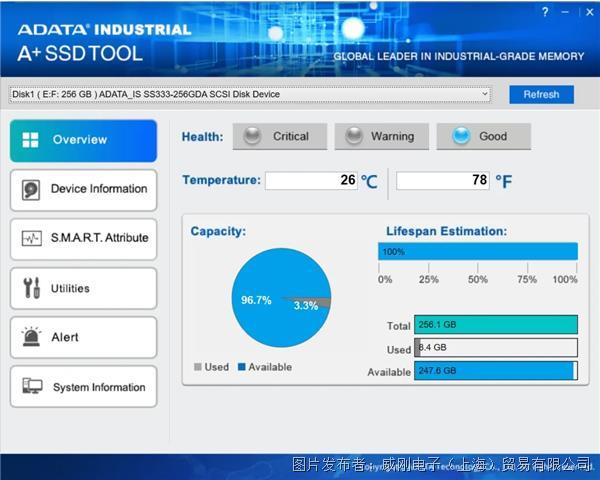Screen dimensions: 600x480
Task: Click the Utilities wrench icon
Action: pyautogui.click(x=31, y=288)
